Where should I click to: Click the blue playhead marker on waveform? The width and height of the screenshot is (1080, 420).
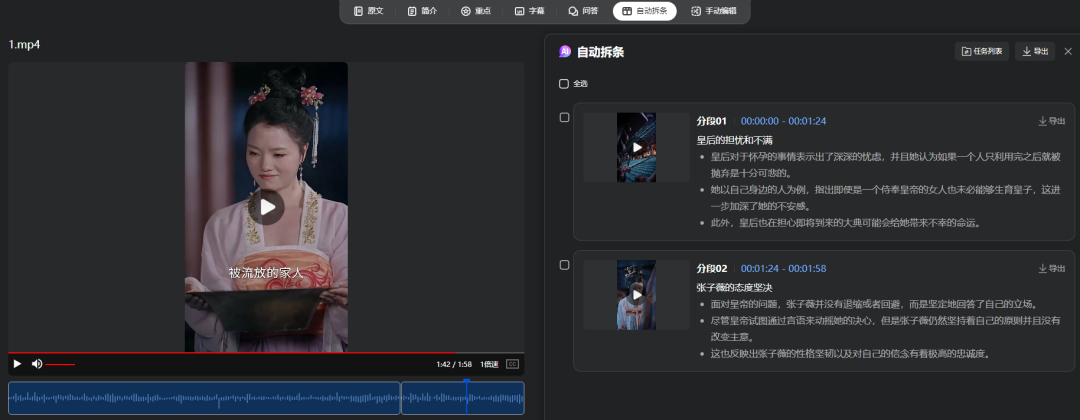pos(466,397)
